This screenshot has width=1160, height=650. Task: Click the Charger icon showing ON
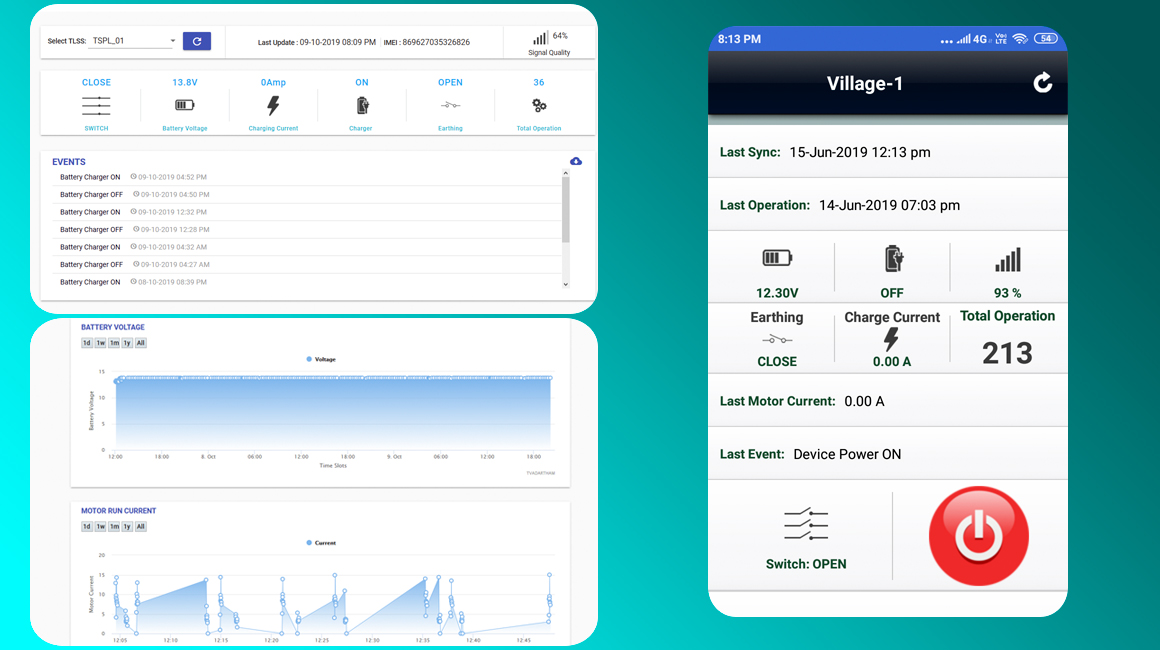[x=362, y=106]
